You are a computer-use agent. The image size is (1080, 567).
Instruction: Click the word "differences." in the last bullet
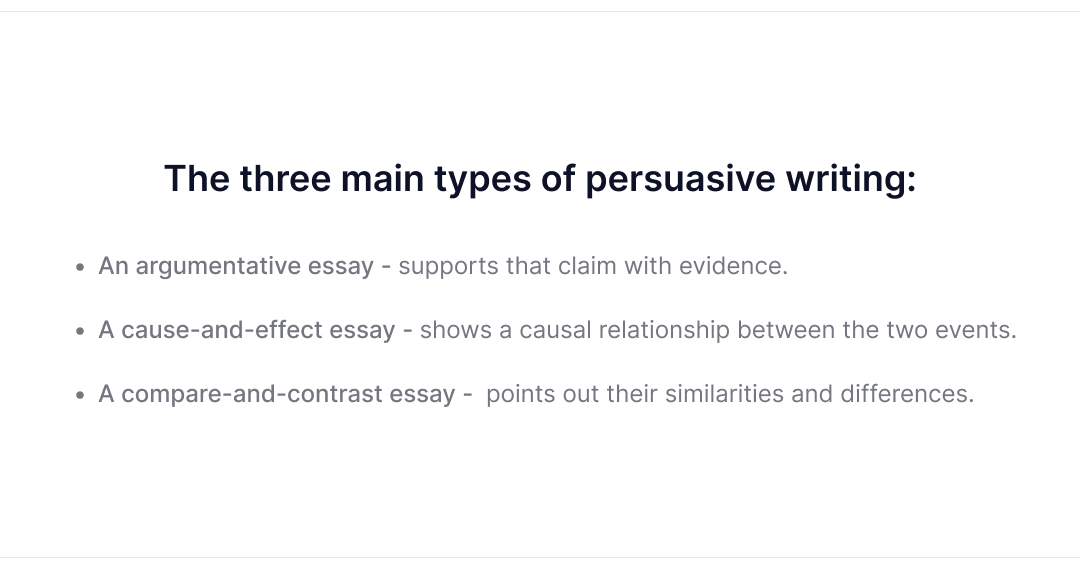click(907, 394)
